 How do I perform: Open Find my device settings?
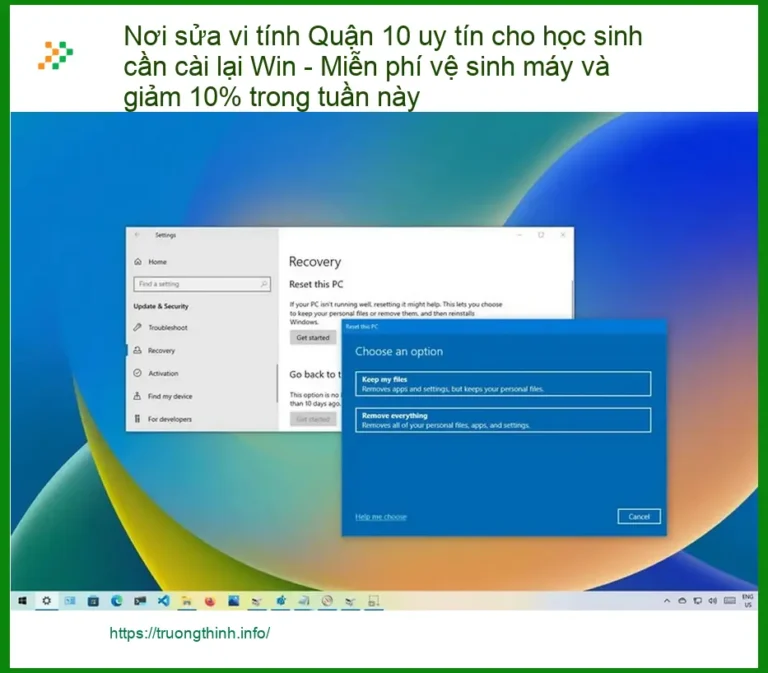click(x=170, y=396)
